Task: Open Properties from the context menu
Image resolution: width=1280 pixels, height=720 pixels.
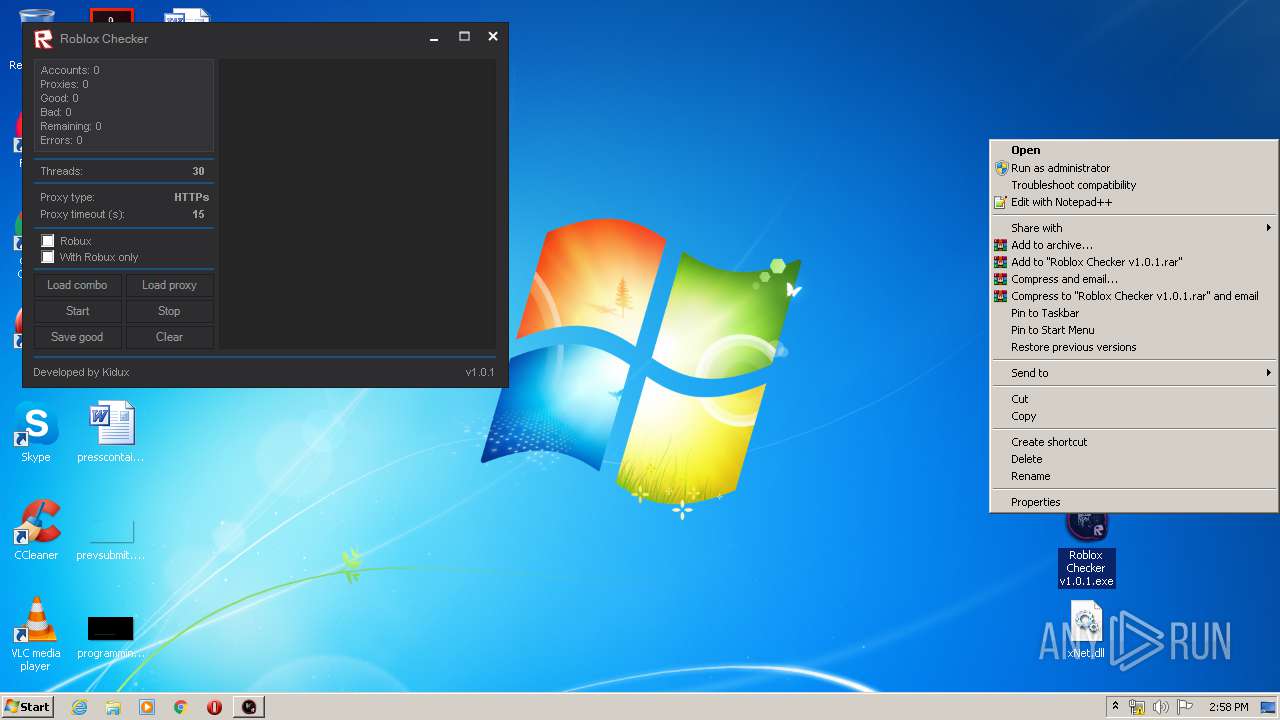Action: click(1134, 502)
